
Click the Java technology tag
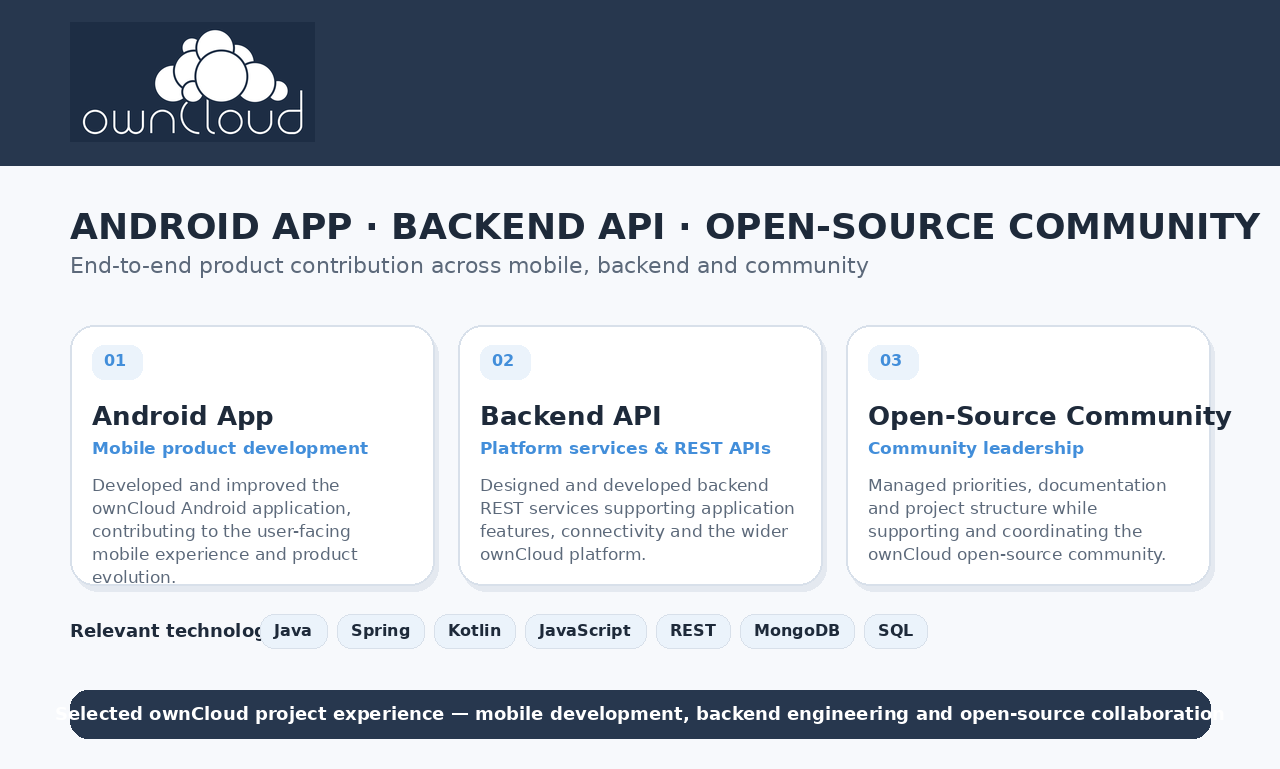tap(293, 631)
